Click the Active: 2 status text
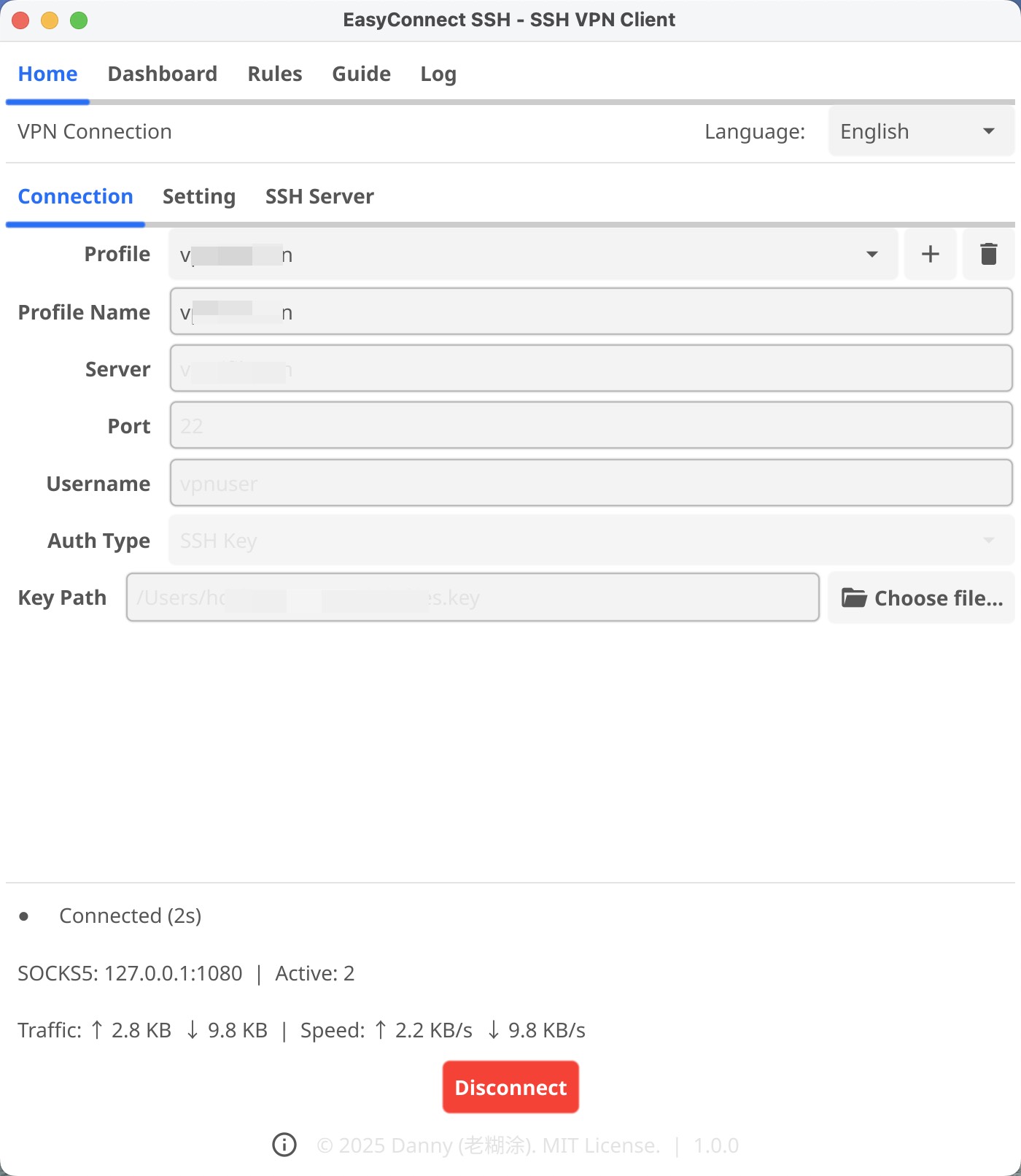Screen dimensions: 1021x1176 pos(315,973)
